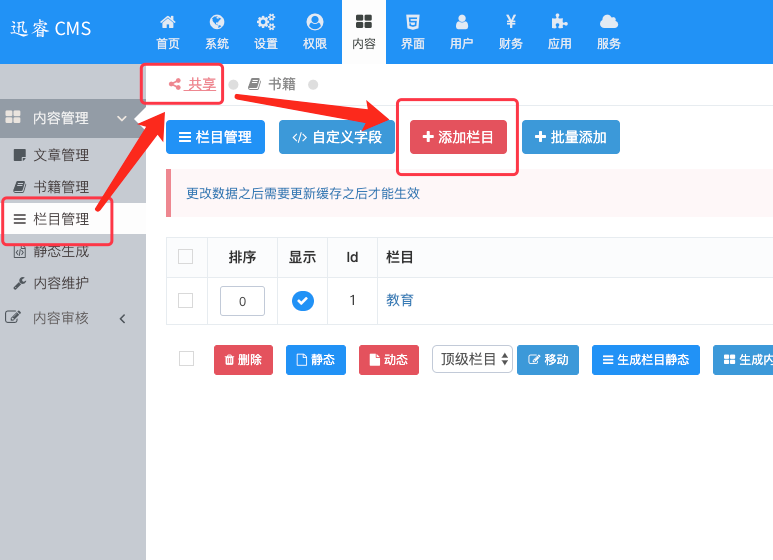Click the 批量添加 button
This screenshot has width=773, height=560.
(x=571, y=137)
